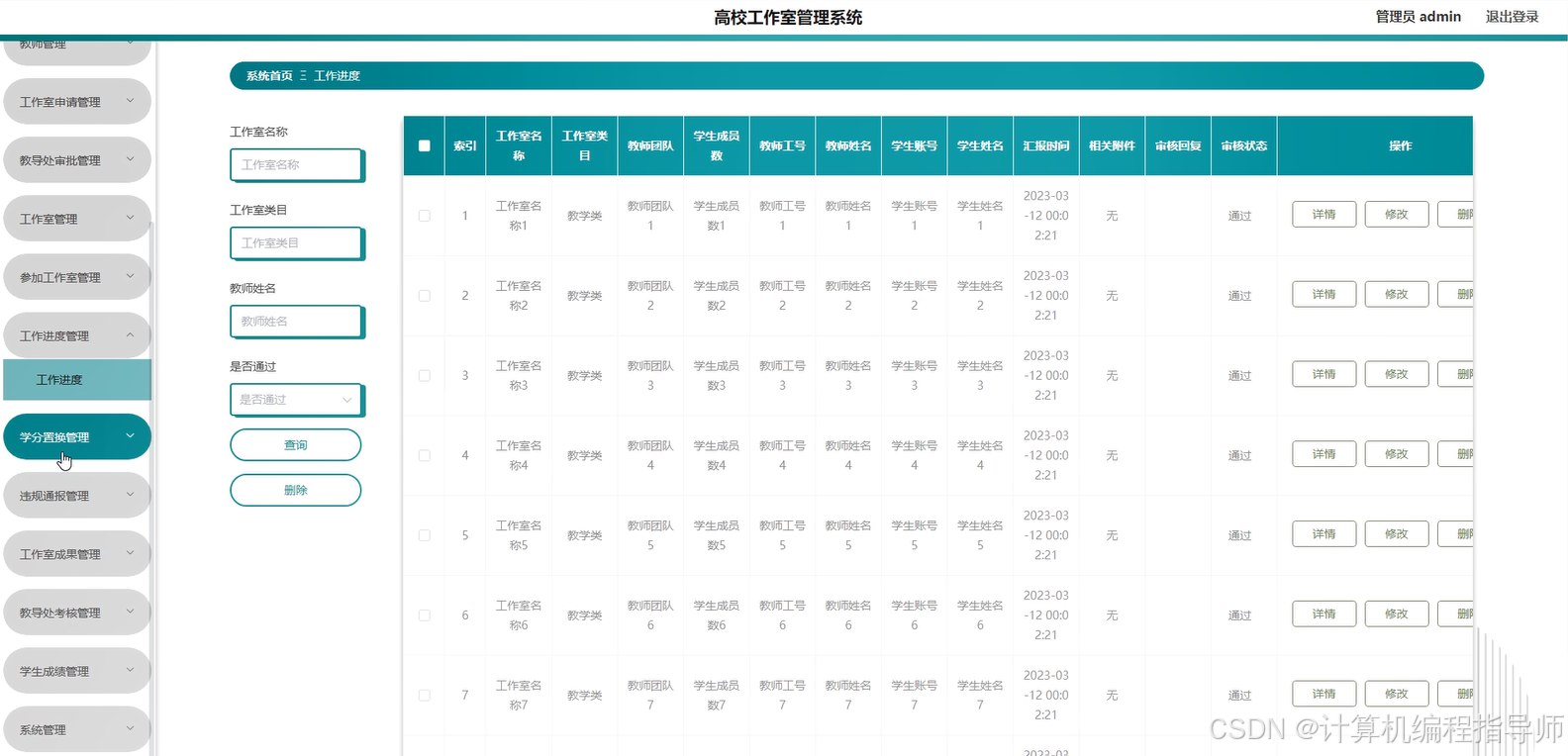Image resolution: width=1568 pixels, height=756 pixels.
Task: Click 修改 for row 4
Action: click(x=1396, y=454)
